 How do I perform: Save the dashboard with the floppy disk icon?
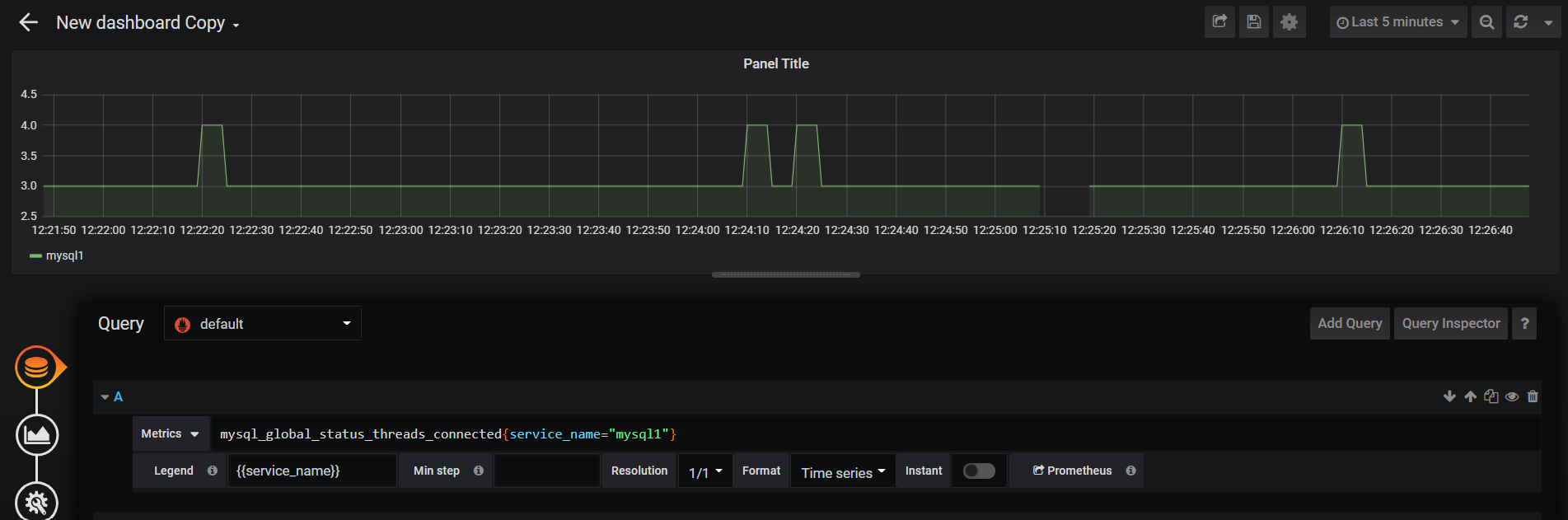[x=1254, y=22]
